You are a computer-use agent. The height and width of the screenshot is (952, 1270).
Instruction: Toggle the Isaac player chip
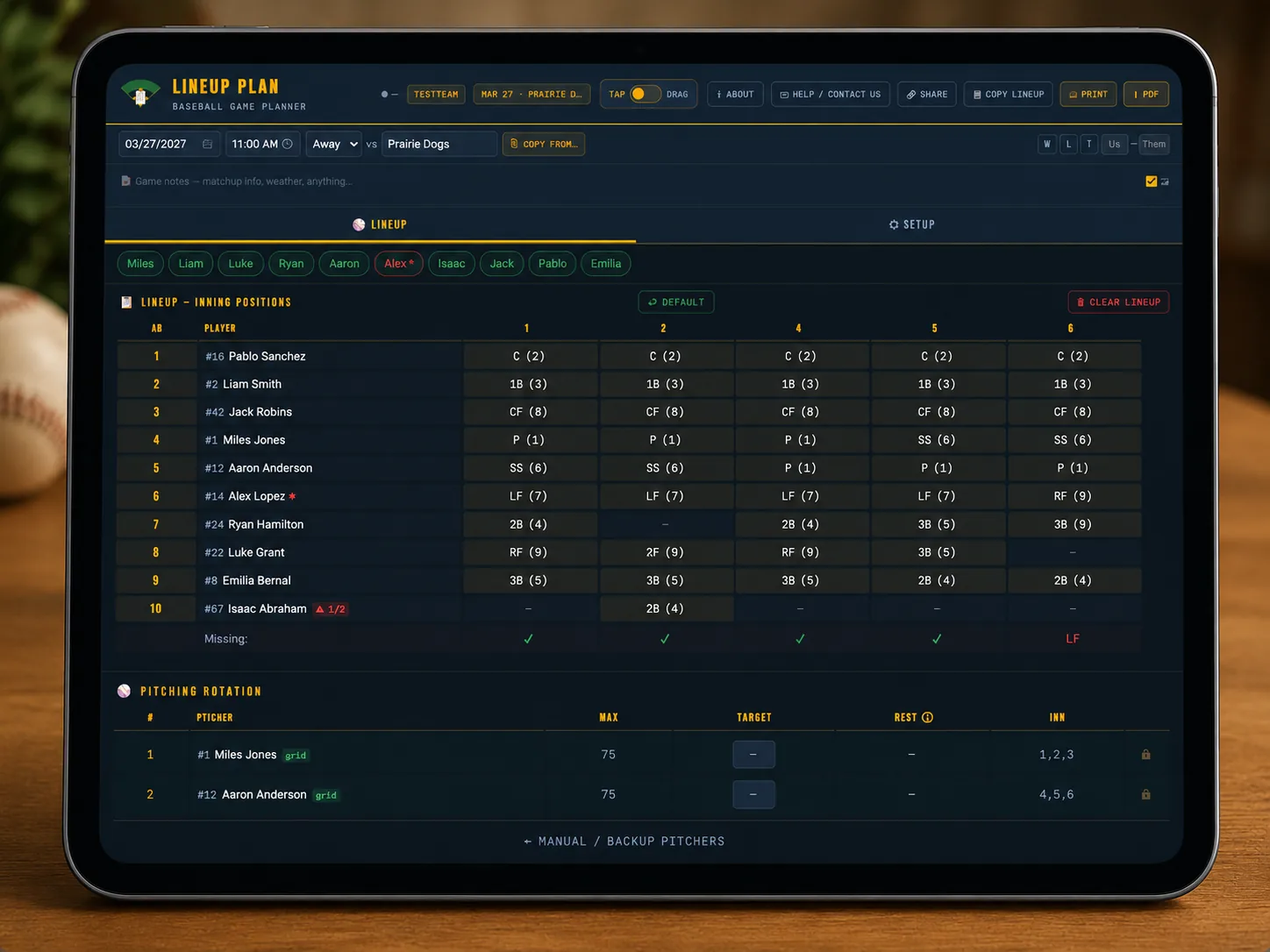452,263
